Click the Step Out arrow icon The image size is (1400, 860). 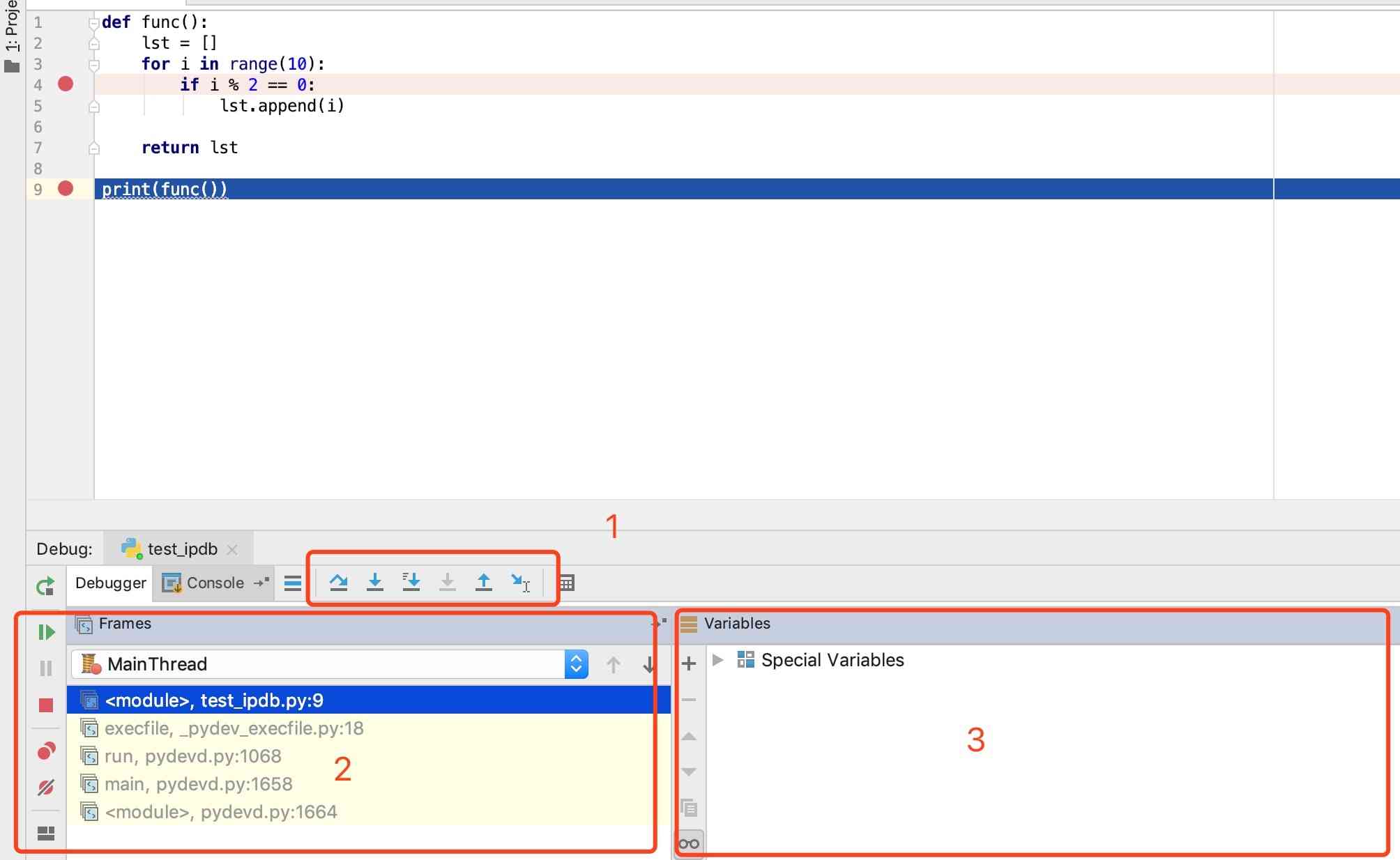pos(484,582)
